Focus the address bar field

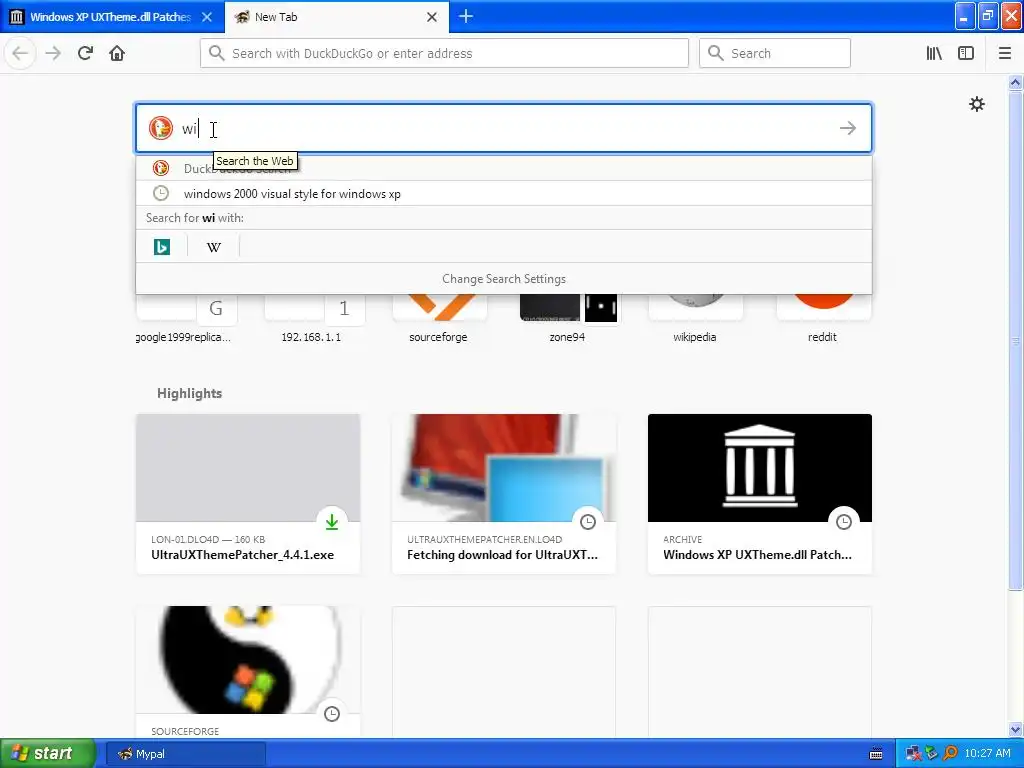(444, 53)
